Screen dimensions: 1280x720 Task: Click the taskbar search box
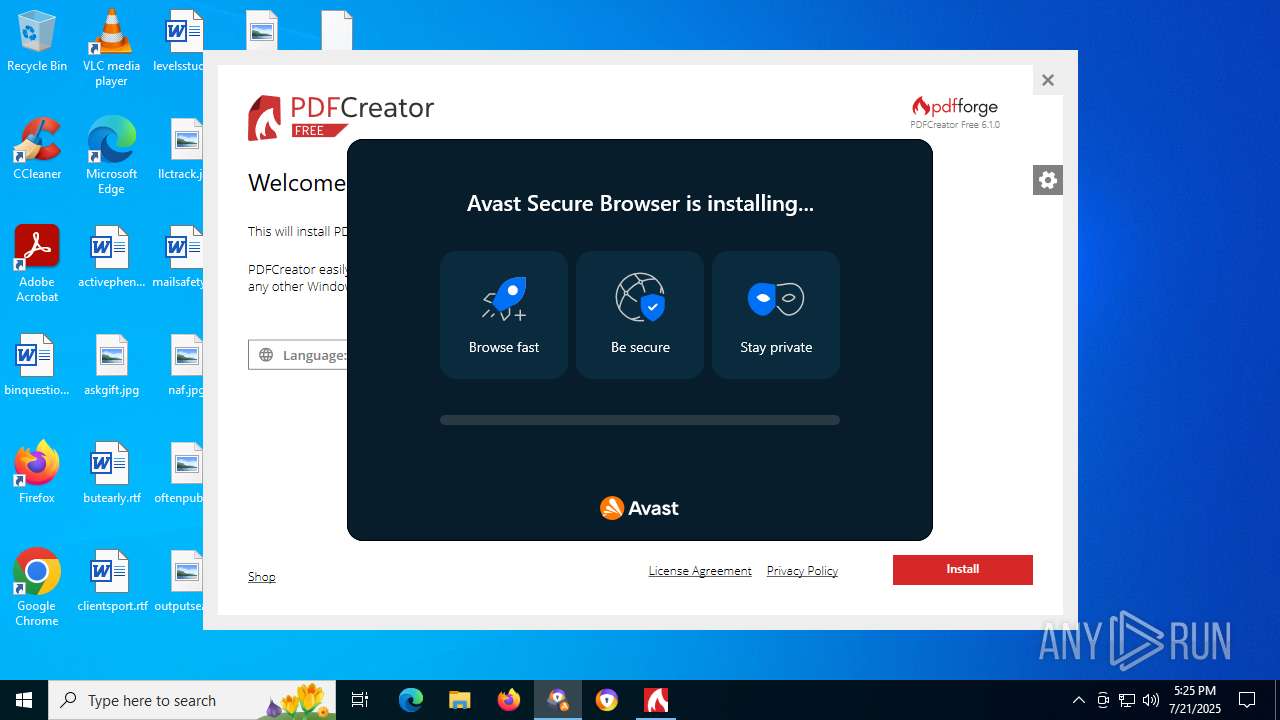point(193,700)
